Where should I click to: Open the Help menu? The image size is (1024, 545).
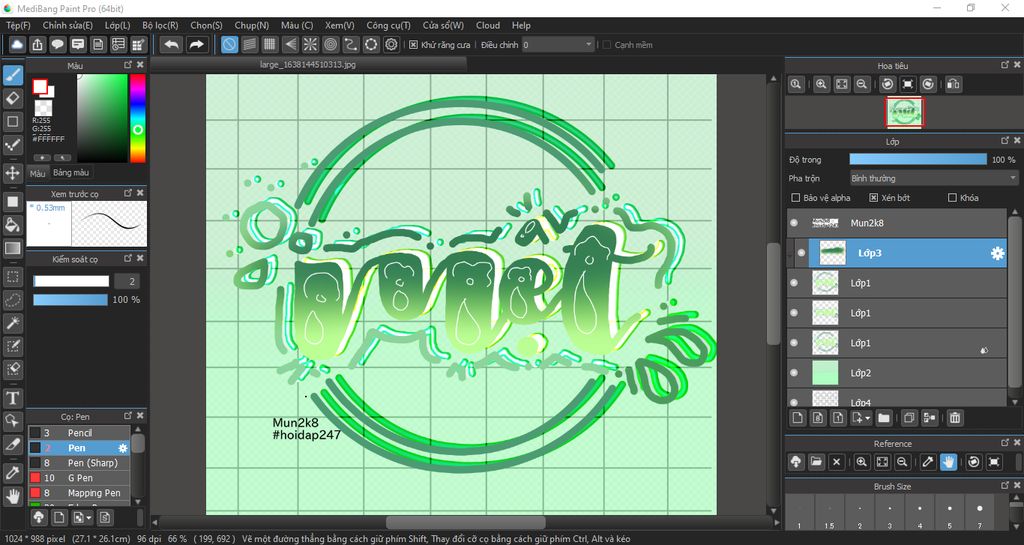[x=521, y=25]
